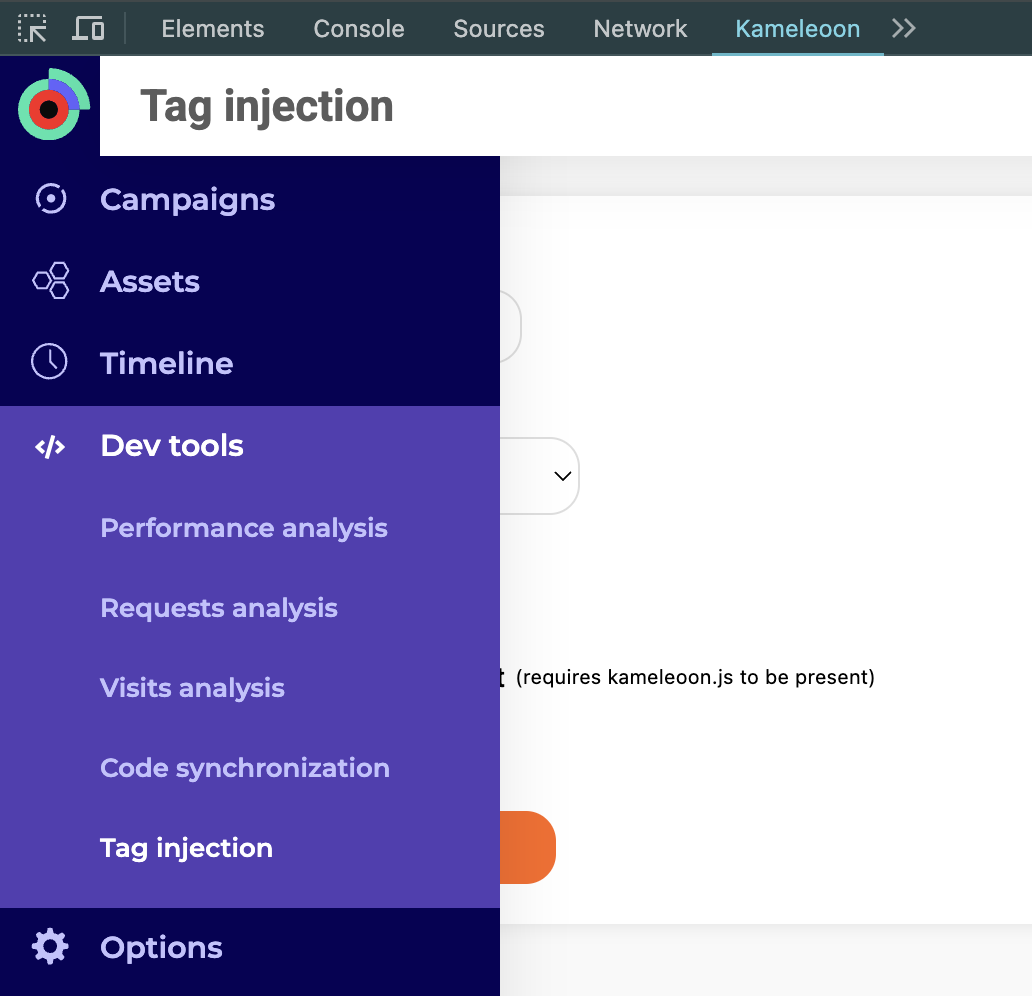Go to Visits analysis
This screenshot has height=996, width=1032.
[x=192, y=688]
